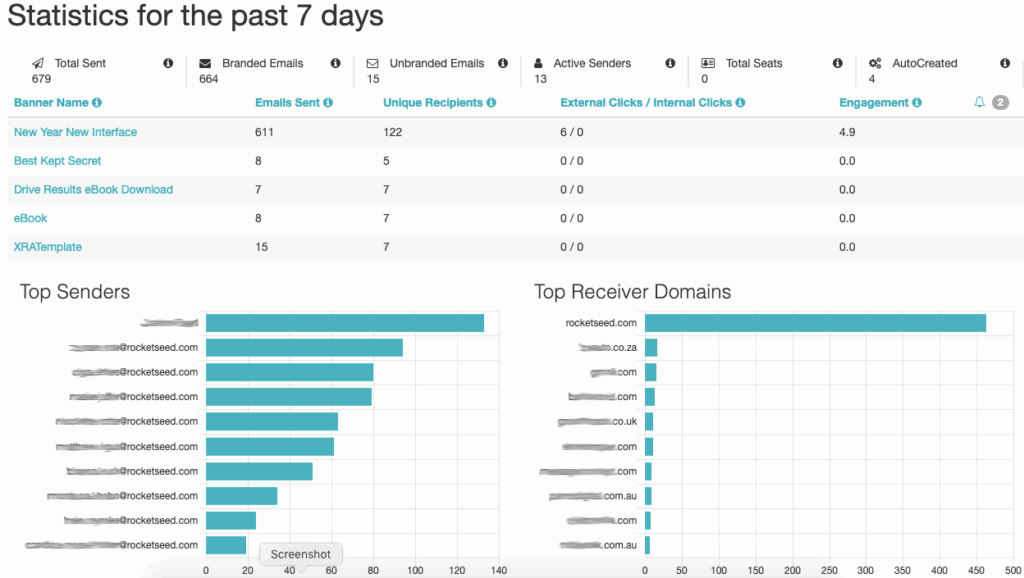Click the info icon beside AutoCreated
Viewport: 1024px width, 578px height.
1005,63
